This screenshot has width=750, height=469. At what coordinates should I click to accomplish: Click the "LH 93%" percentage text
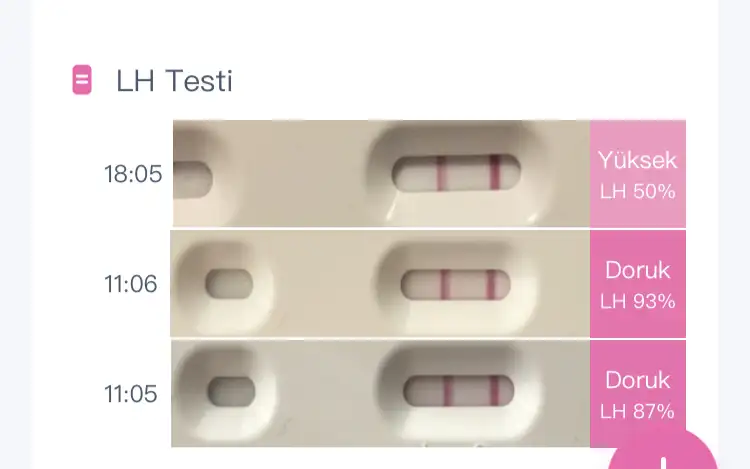tap(637, 301)
